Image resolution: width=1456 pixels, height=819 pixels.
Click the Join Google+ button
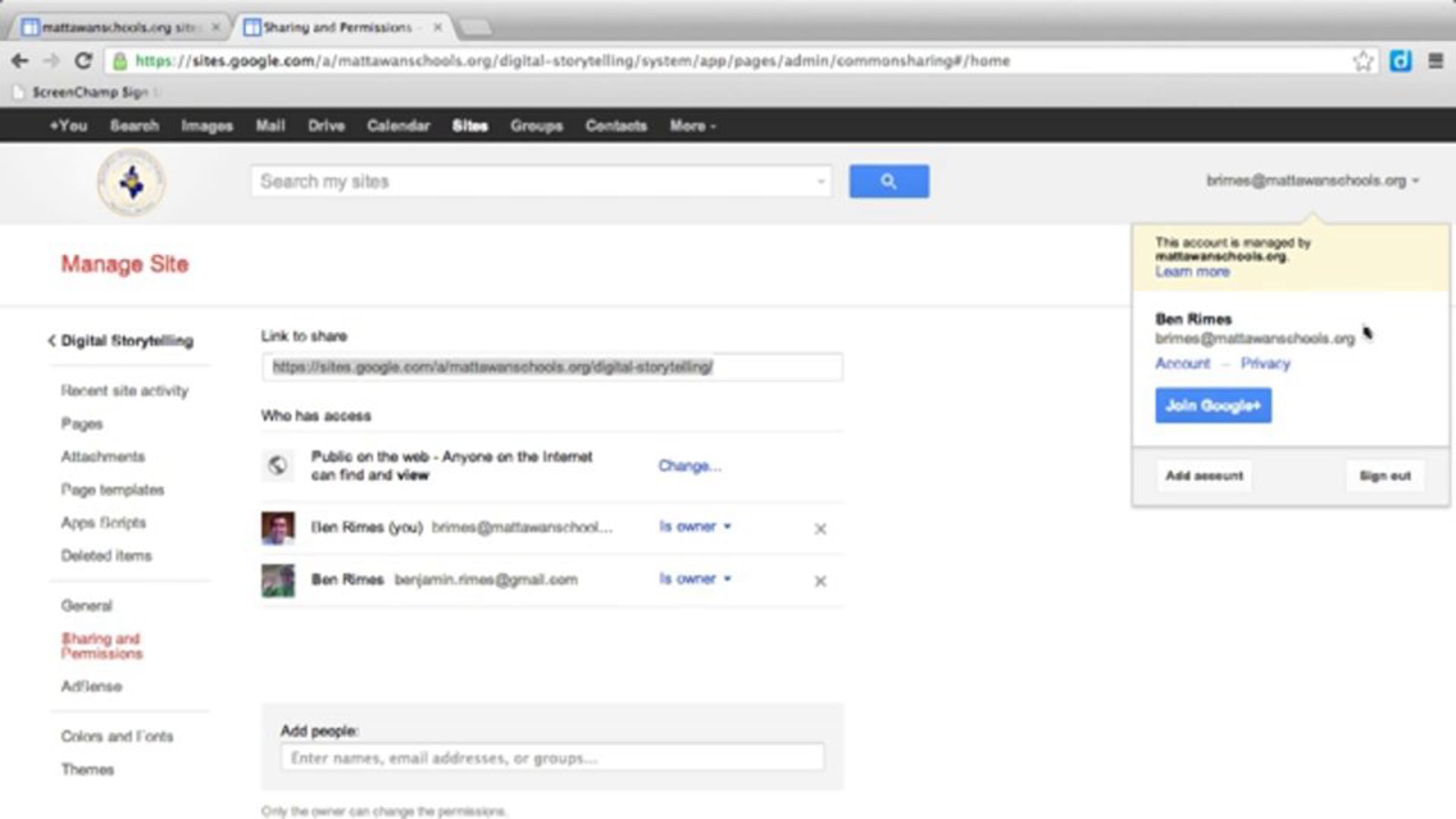[1213, 405]
